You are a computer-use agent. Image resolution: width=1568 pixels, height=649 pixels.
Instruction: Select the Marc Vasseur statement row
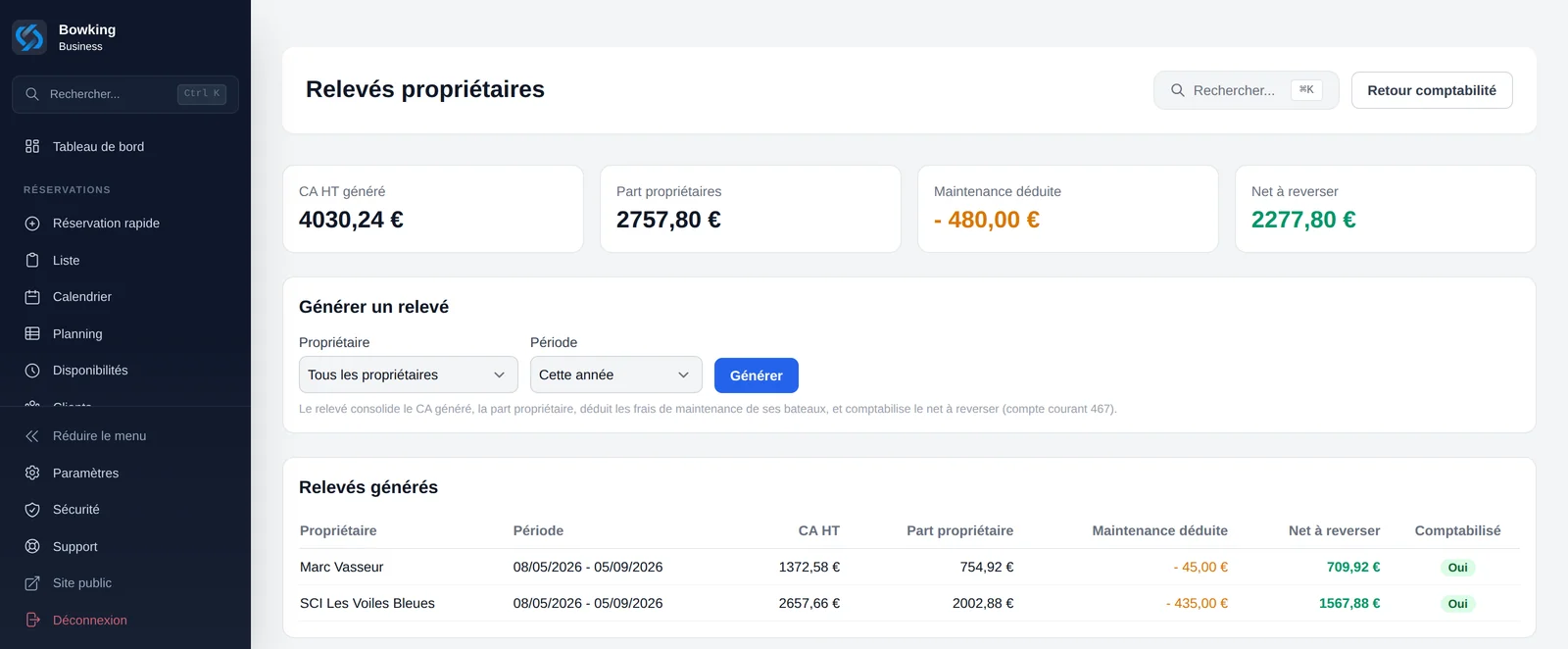click(x=909, y=567)
